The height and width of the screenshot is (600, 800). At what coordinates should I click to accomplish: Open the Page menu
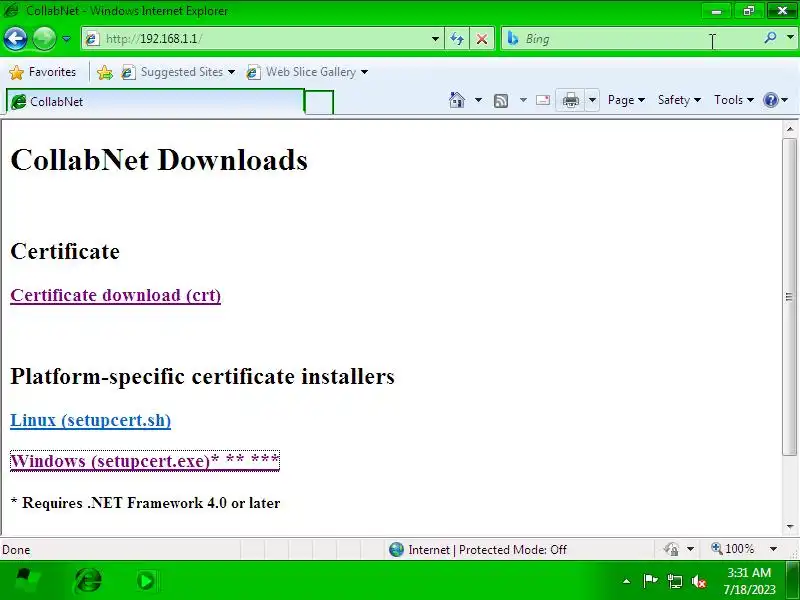pyautogui.click(x=626, y=100)
